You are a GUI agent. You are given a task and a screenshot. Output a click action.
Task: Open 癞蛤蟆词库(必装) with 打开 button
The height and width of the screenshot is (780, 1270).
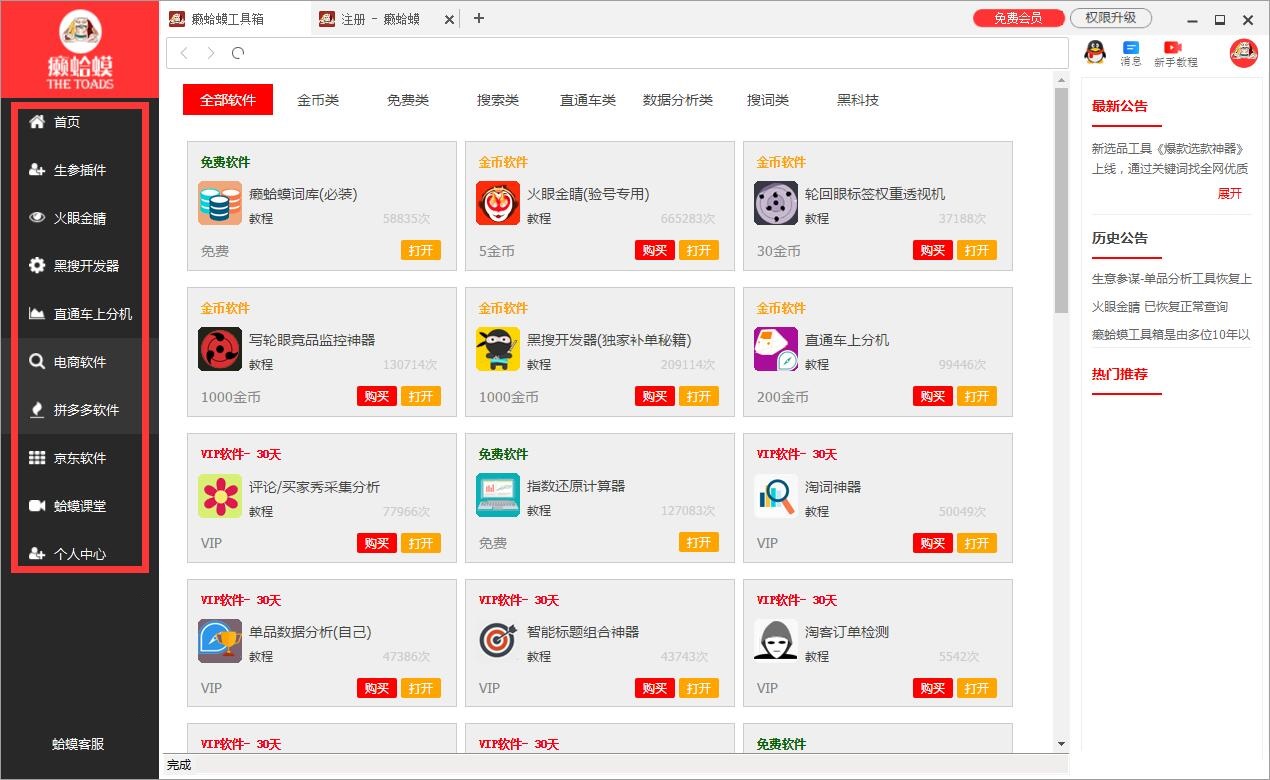[421, 251]
